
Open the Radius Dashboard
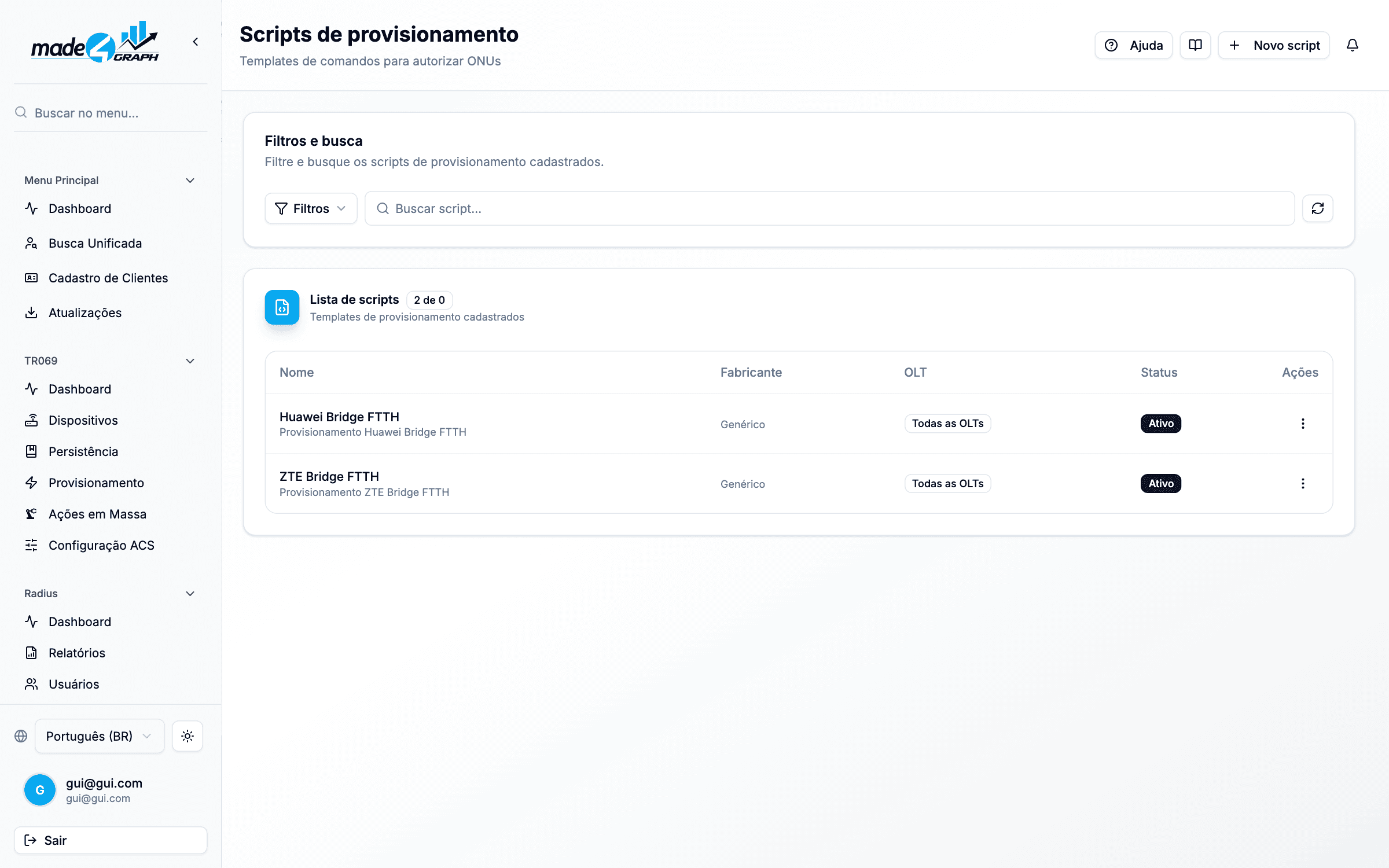[110, 621]
